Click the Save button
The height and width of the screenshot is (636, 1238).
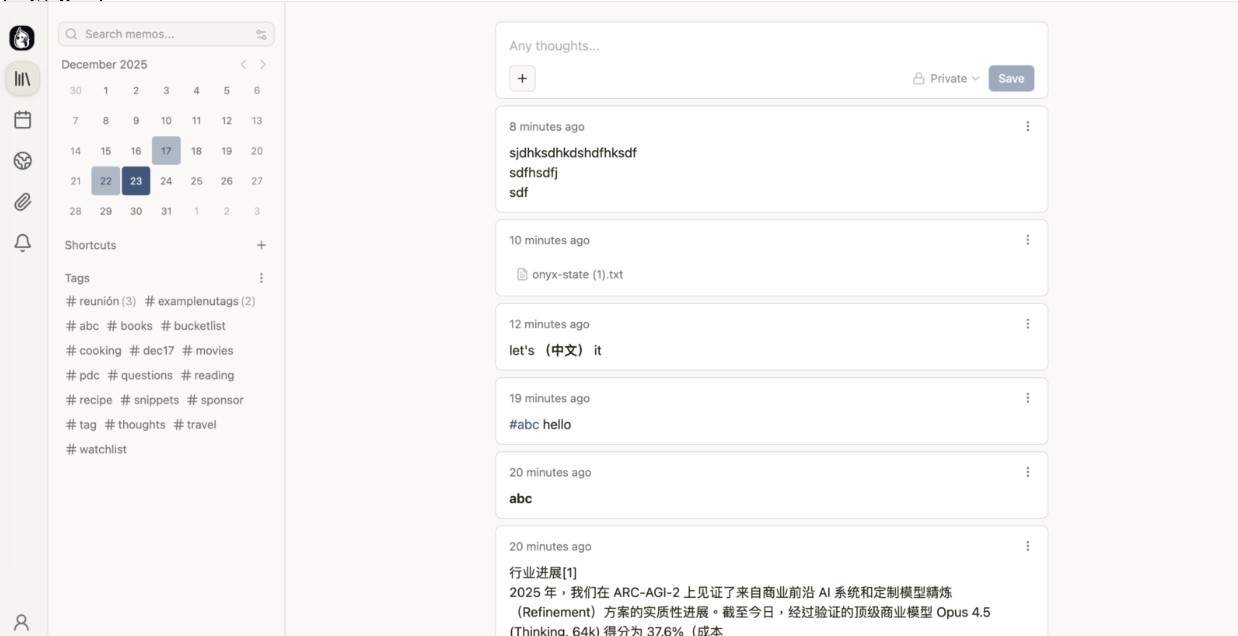[x=1011, y=78]
